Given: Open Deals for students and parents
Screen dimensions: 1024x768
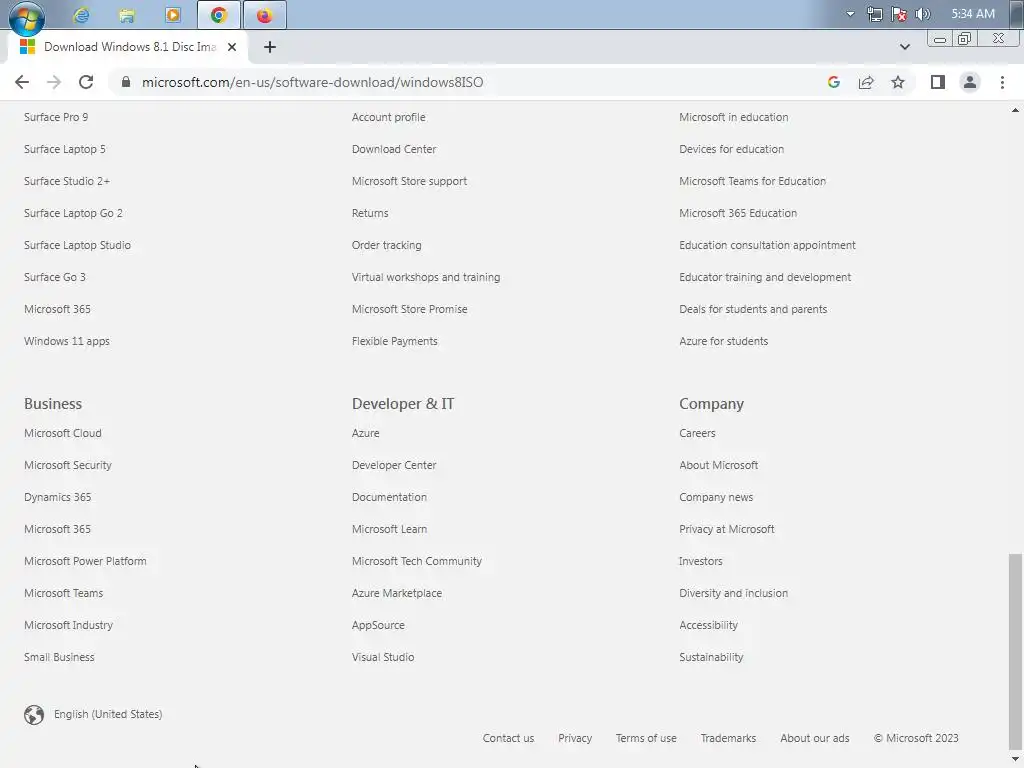Looking at the screenshot, I should 753,310.
